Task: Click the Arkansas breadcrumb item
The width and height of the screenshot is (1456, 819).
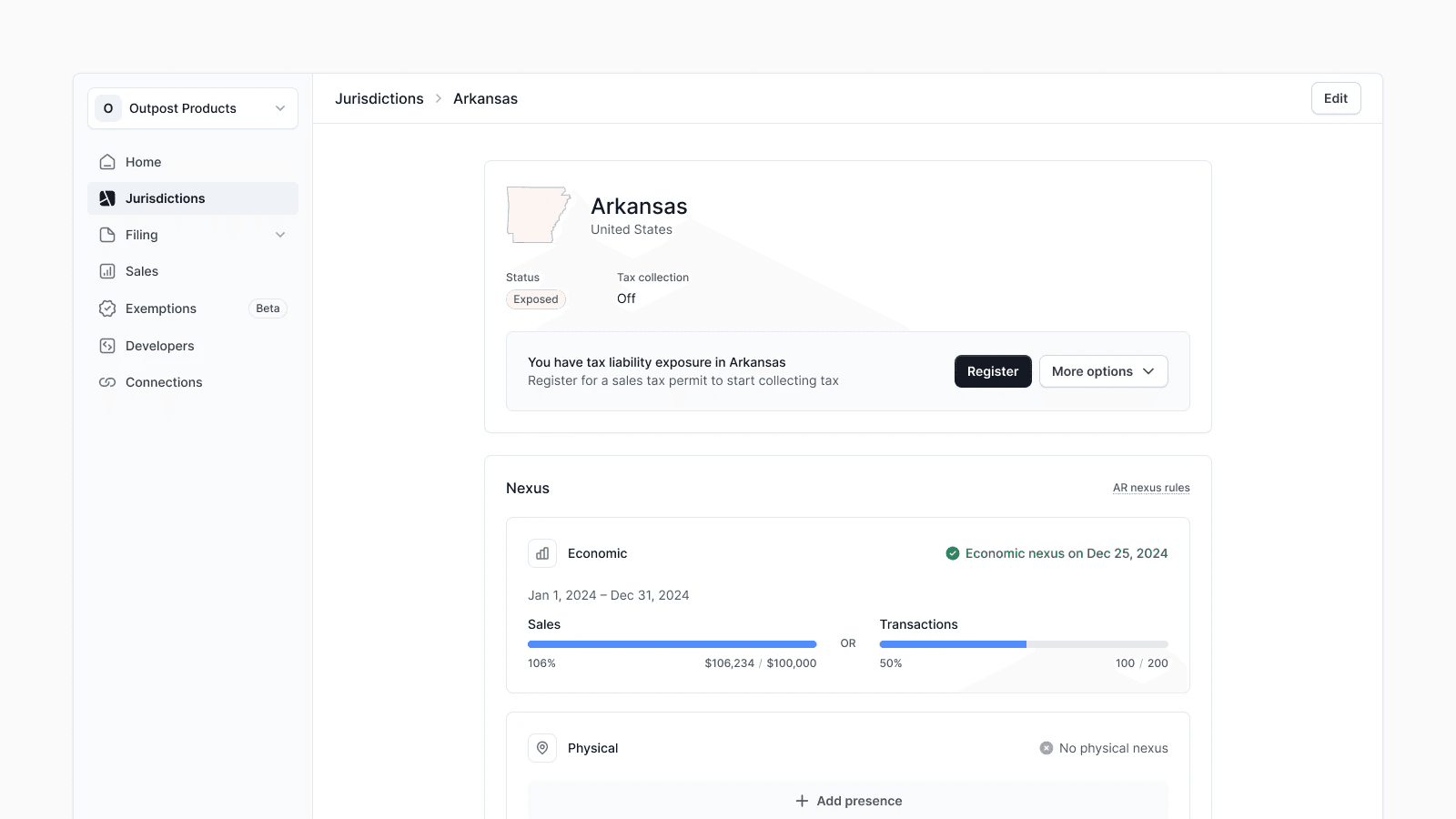Action: (x=485, y=98)
